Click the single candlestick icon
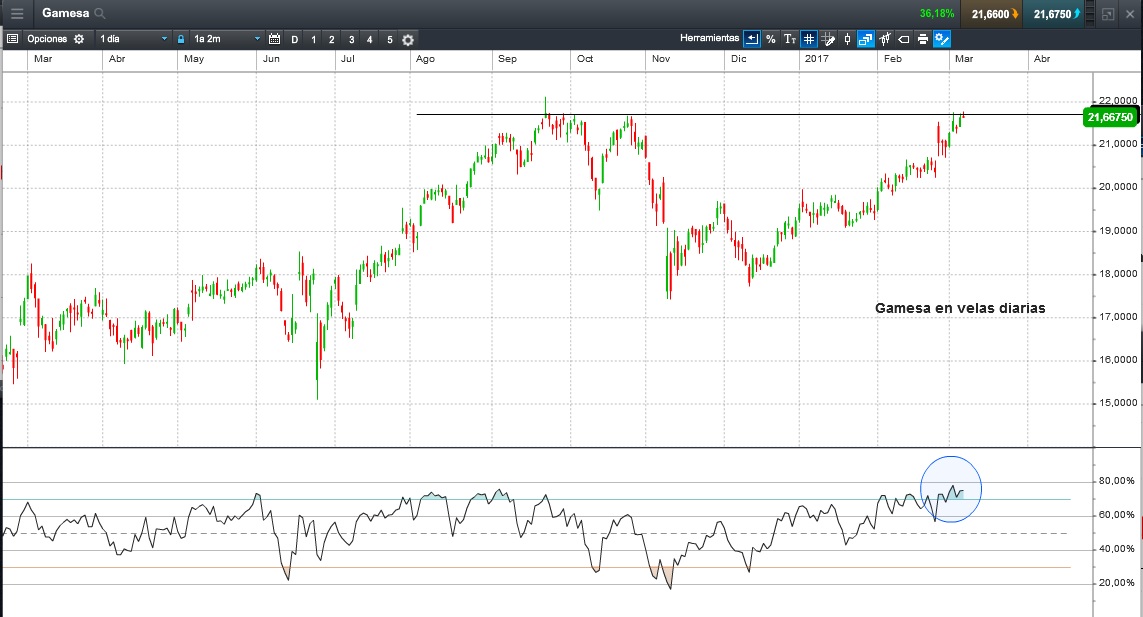Viewport: 1143px width, 617px height. [847, 39]
